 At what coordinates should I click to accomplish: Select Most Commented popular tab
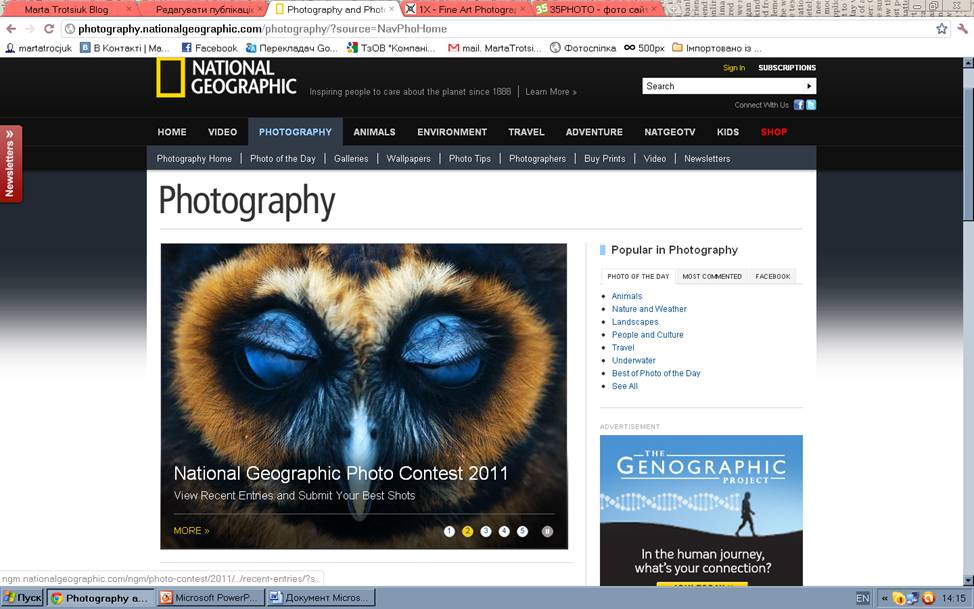(x=712, y=277)
